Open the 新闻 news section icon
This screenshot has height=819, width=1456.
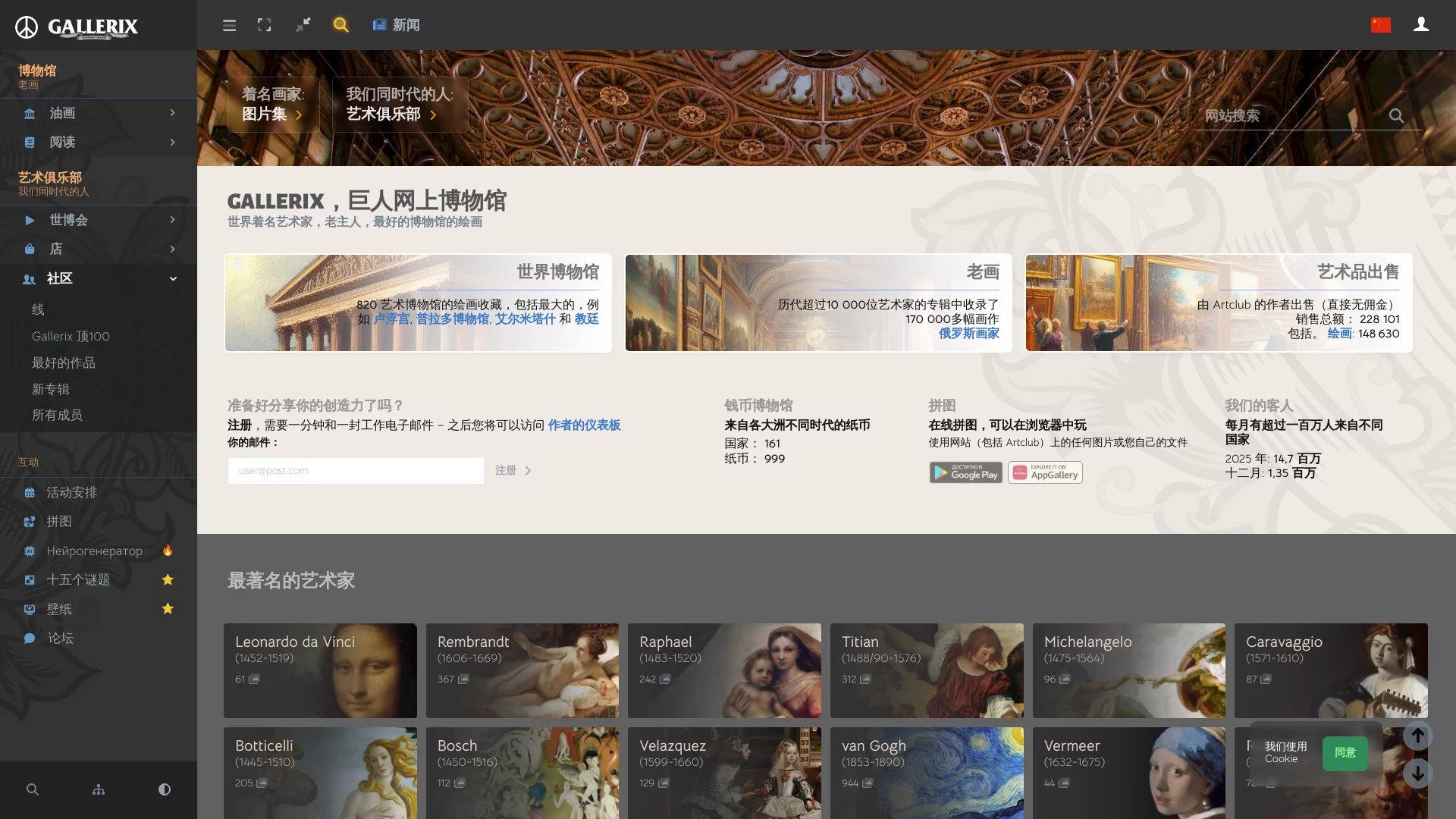coord(379,24)
